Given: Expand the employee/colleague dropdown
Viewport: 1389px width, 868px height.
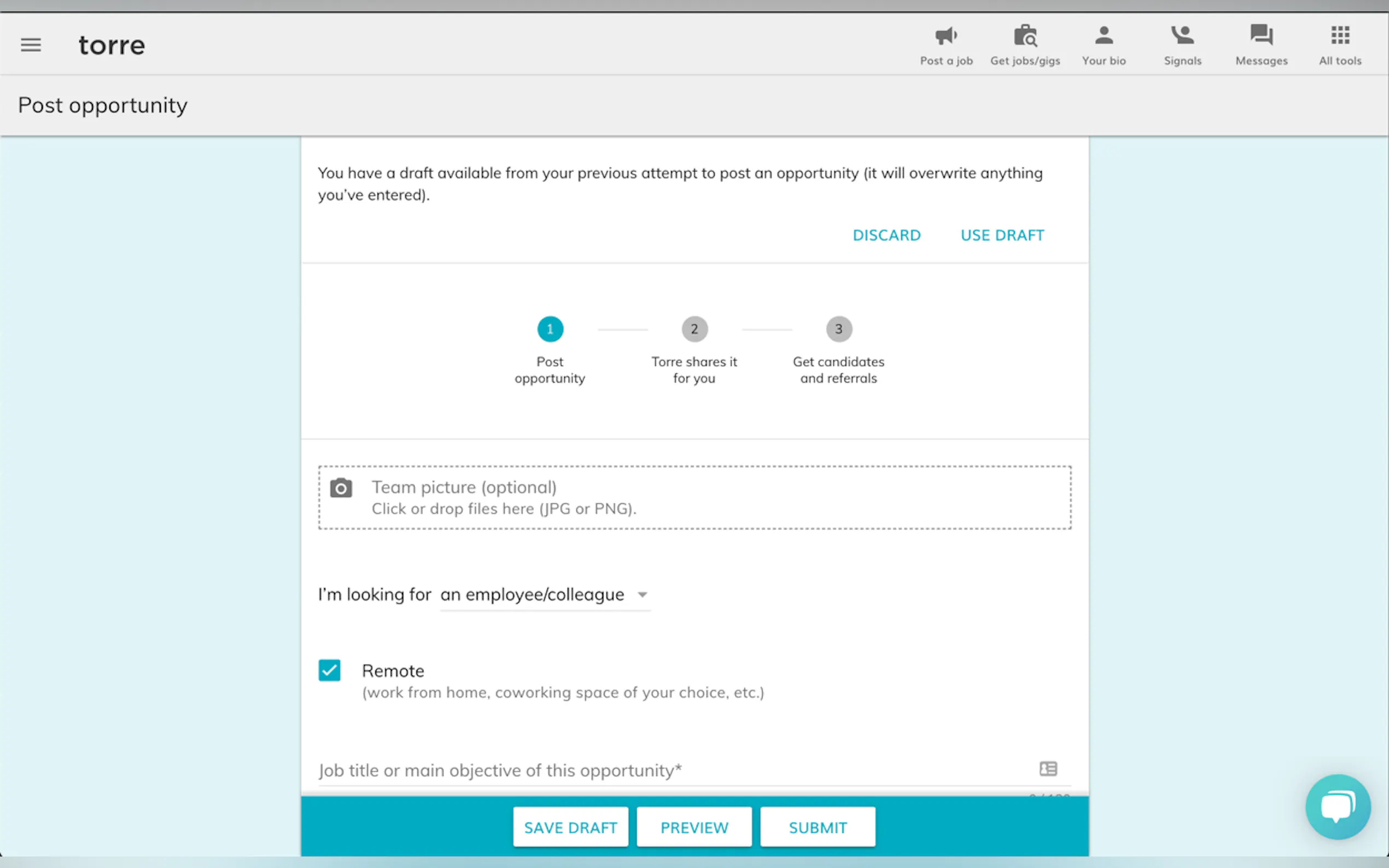Looking at the screenshot, I should 532,595.
